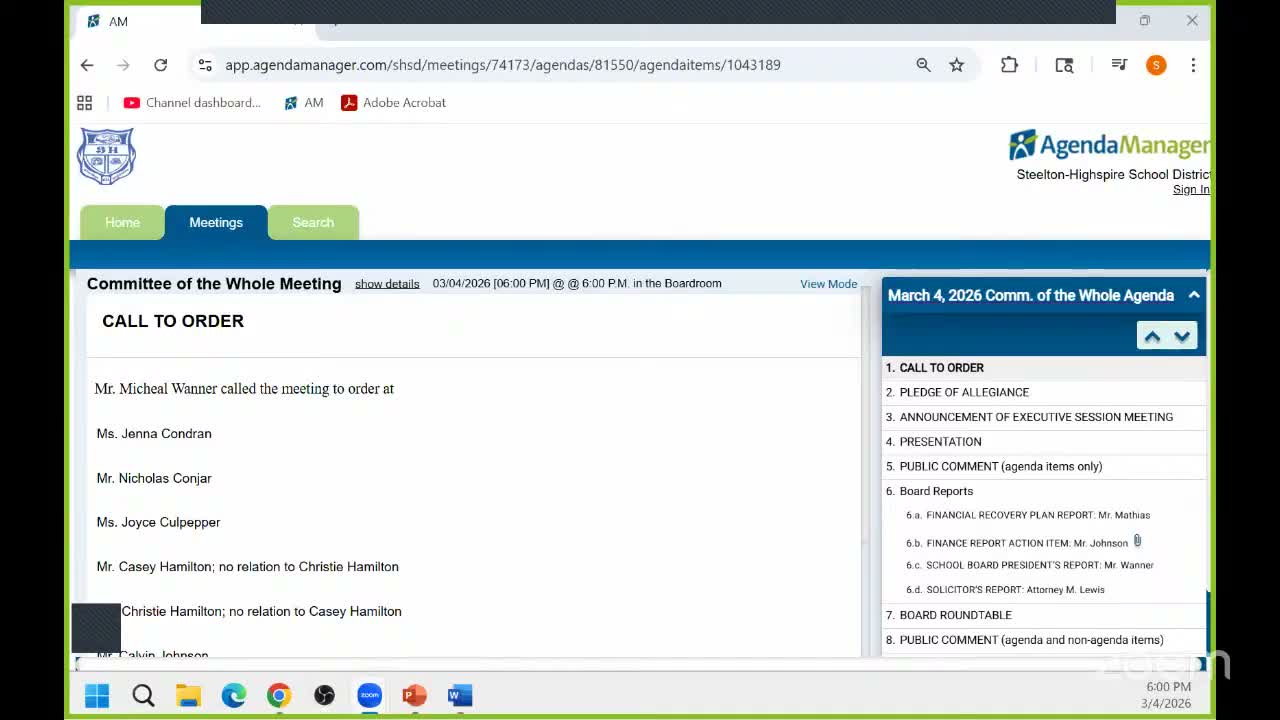Open the AM bookmark
The image size is (1280, 720).
click(304, 103)
